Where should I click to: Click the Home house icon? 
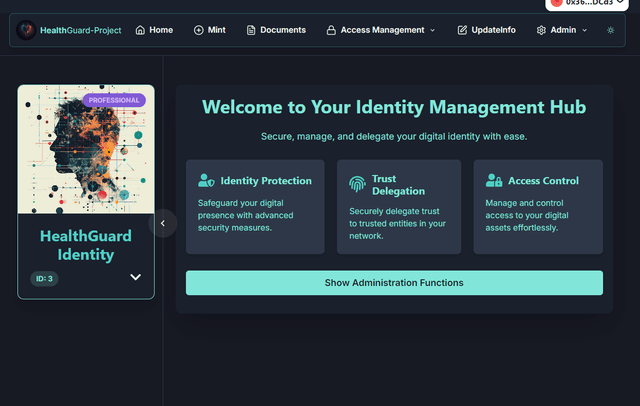point(140,30)
